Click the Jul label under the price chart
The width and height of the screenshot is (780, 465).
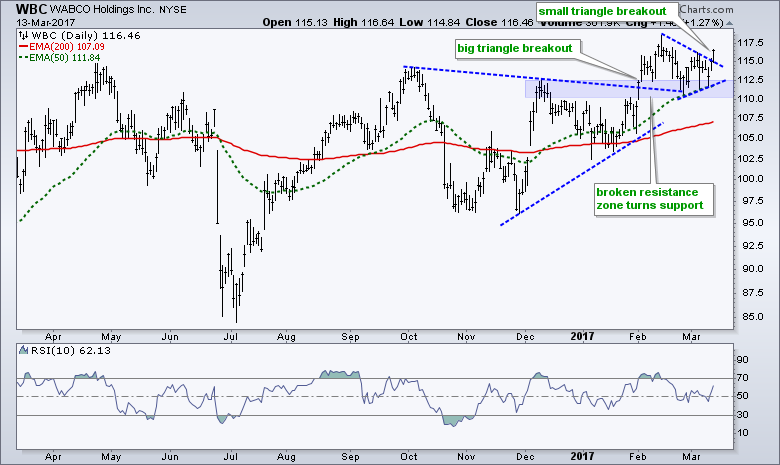(230, 337)
